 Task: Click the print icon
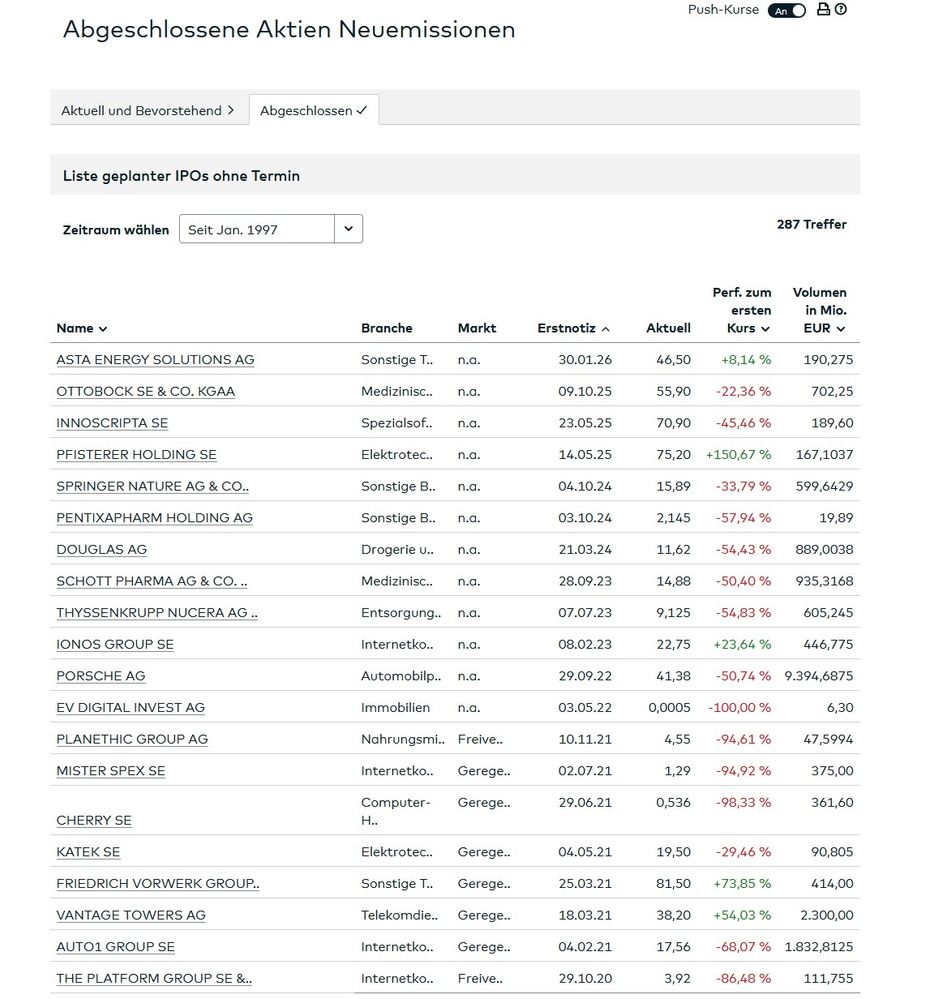pos(823,9)
